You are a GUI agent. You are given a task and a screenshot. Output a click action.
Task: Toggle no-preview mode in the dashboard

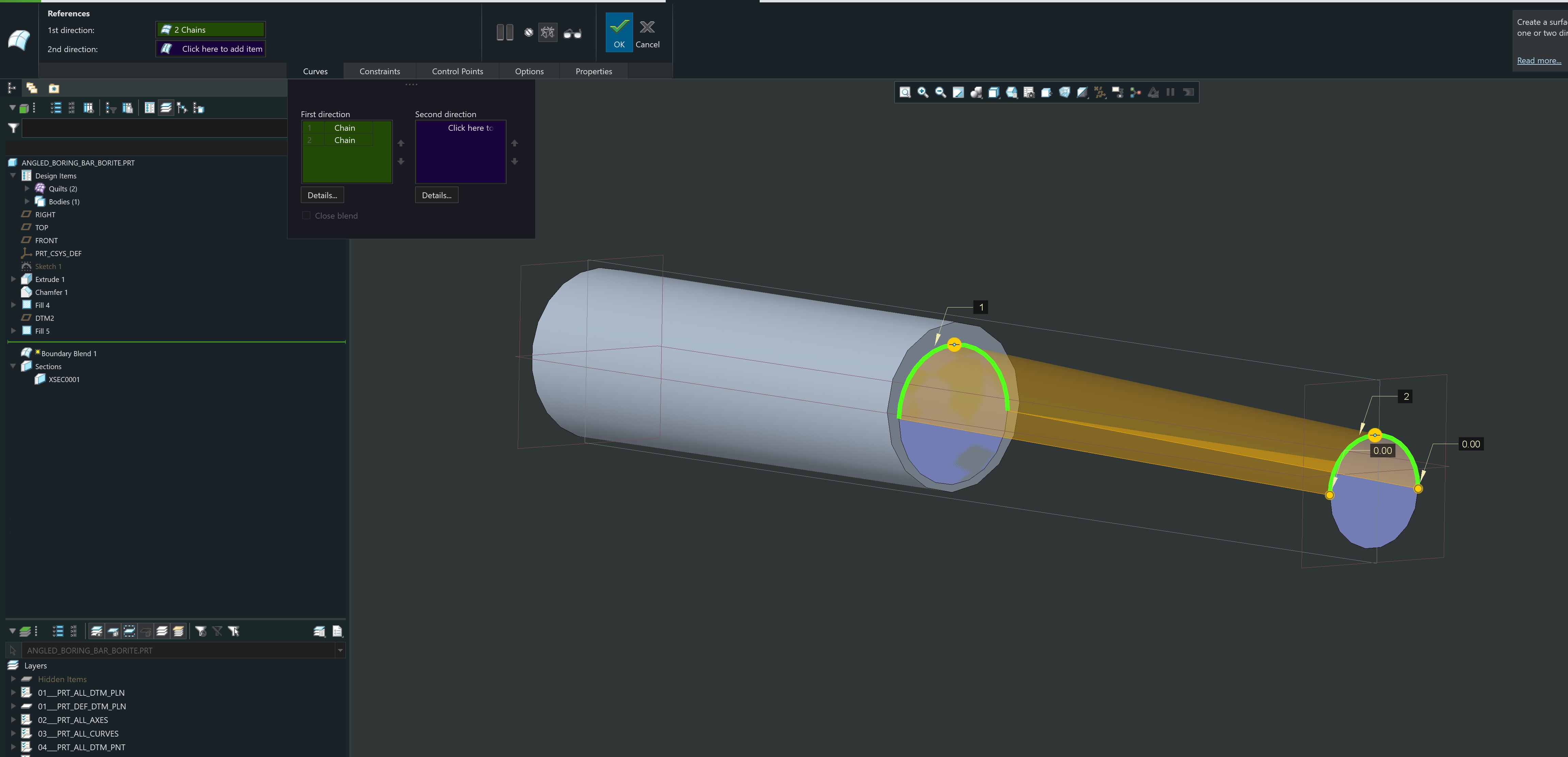(x=528, y=32)
